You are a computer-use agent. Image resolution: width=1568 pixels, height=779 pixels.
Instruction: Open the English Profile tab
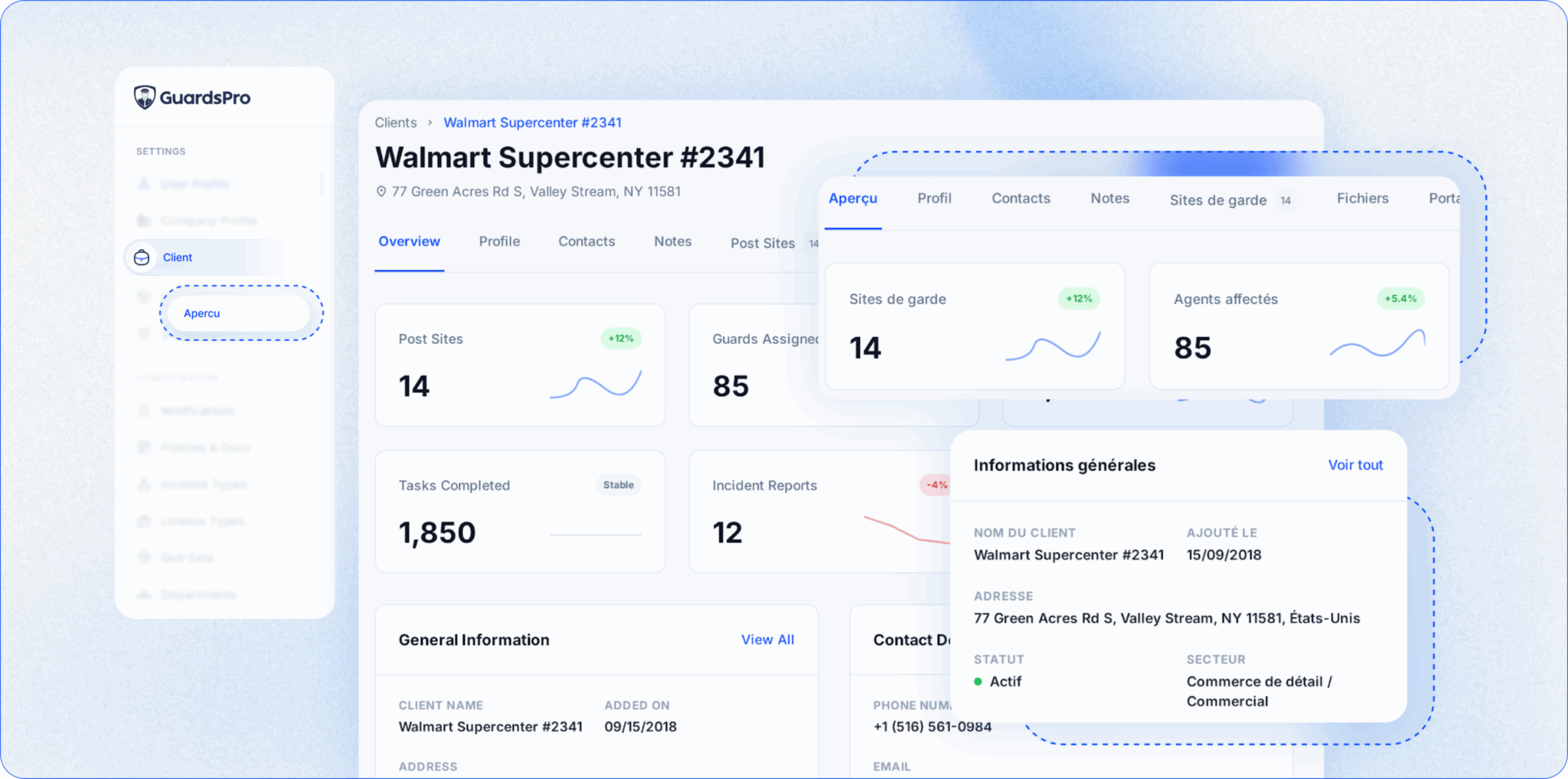click(499, 241)
